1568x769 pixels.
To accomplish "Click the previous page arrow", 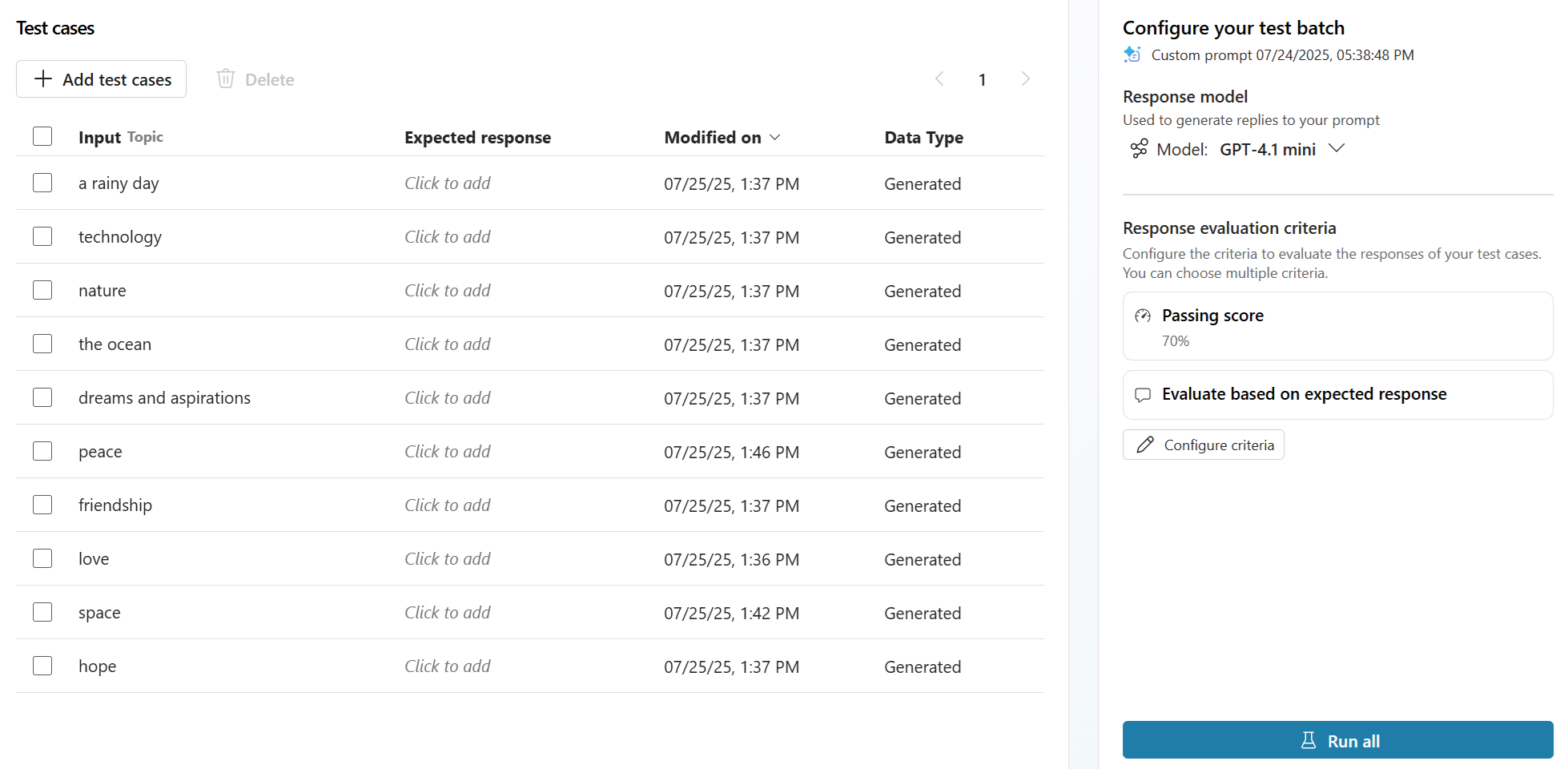I will coord(939,79).
